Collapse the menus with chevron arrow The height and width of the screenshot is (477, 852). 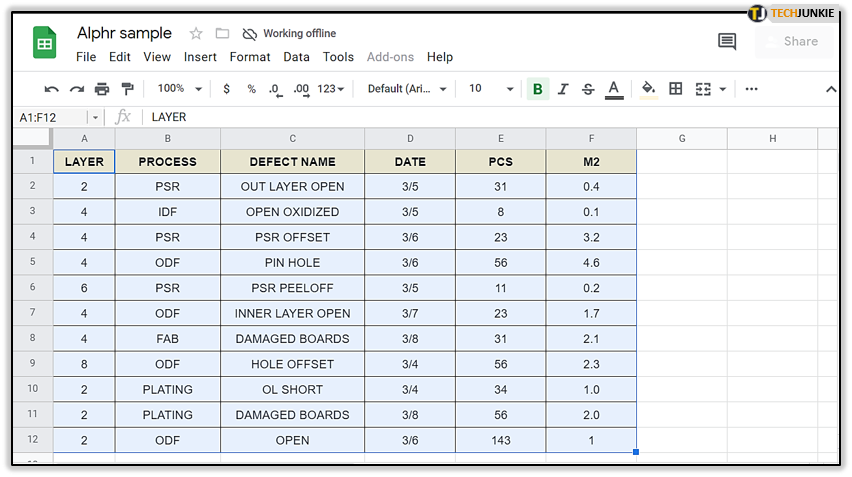point(831,89)
